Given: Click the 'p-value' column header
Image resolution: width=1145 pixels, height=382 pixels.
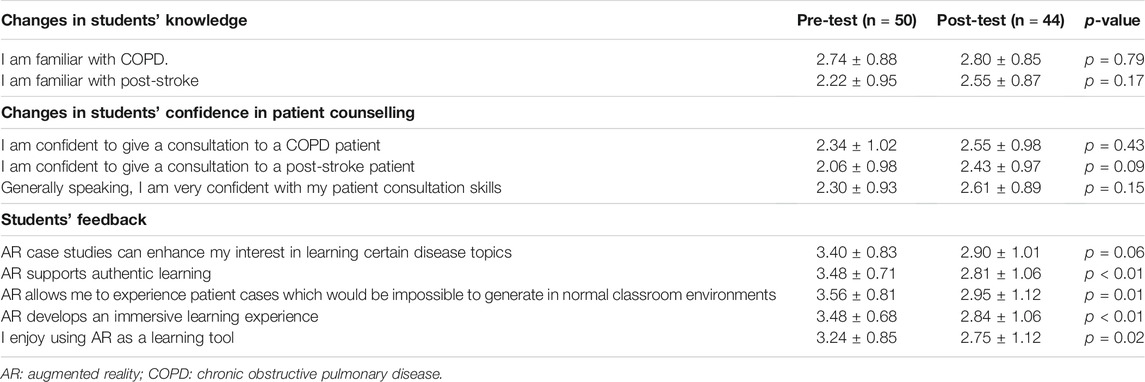Looking at the screenshot, I should point(1110,20).
